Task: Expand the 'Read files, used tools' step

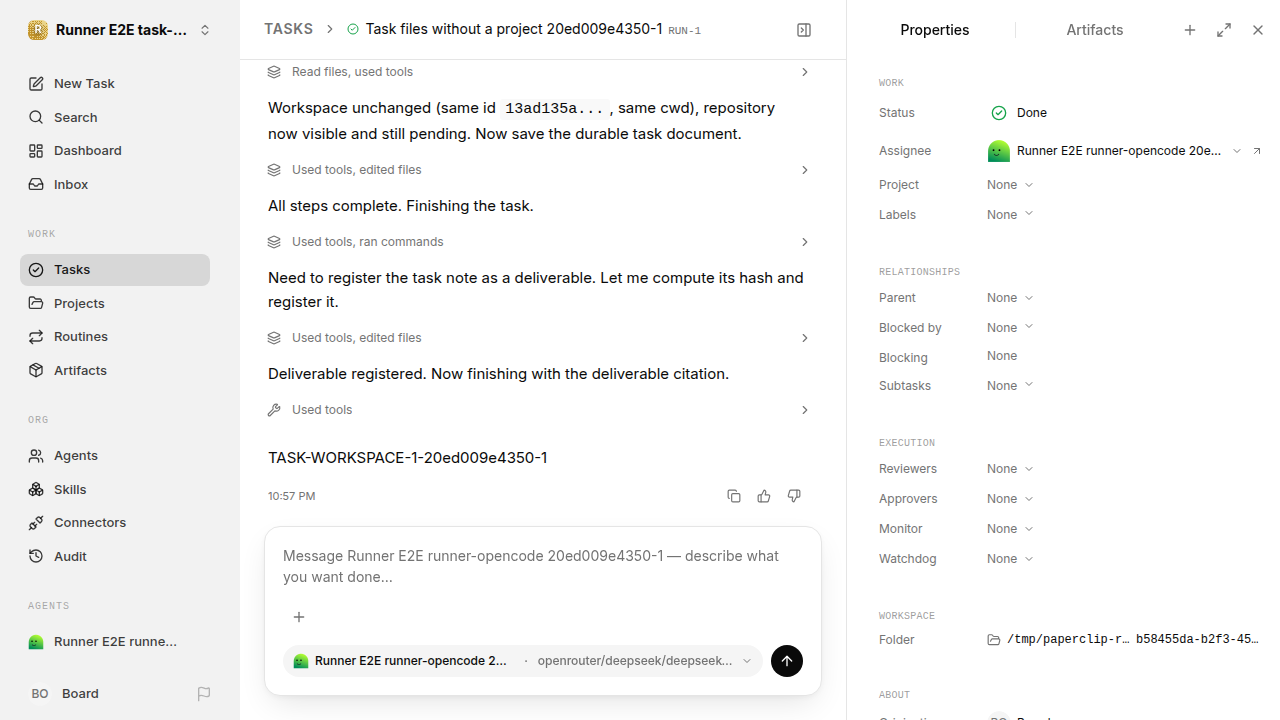Action: pyautogui.click(x=540, y=72)
